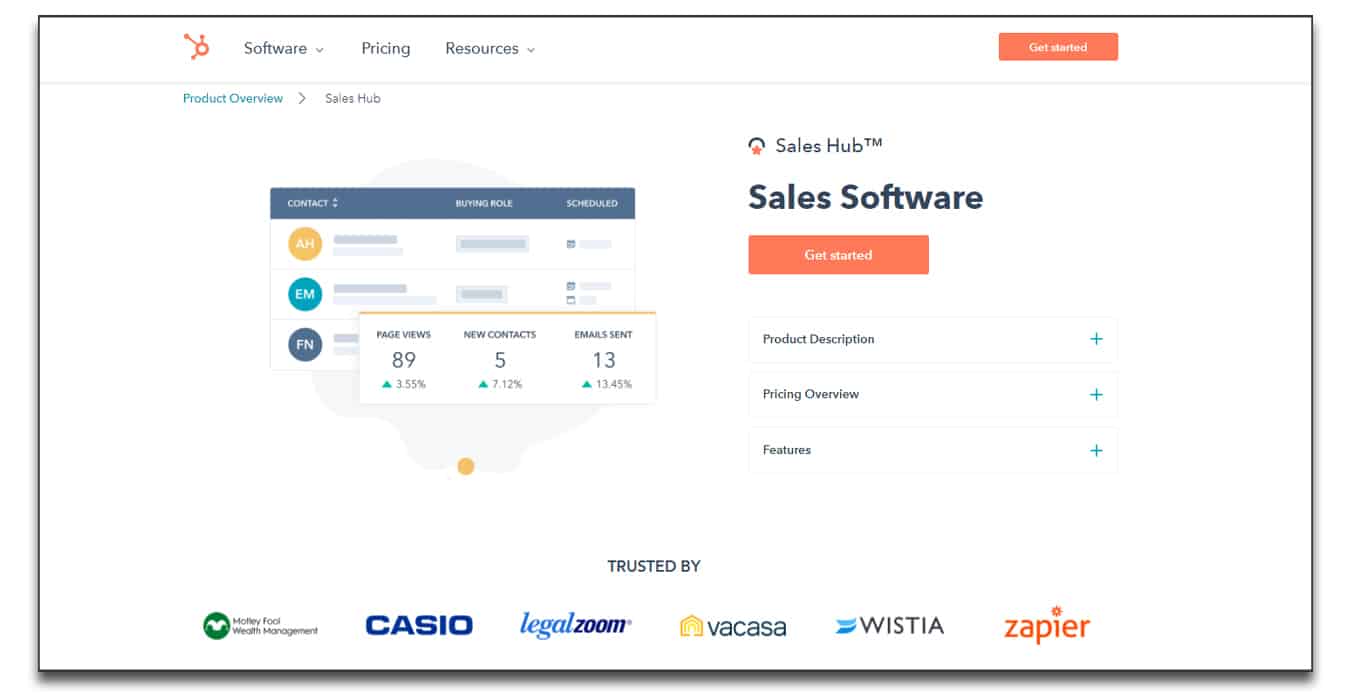Screen dimensions: 1351x695
Task: Expand the Features section
Action: point(933,450)
